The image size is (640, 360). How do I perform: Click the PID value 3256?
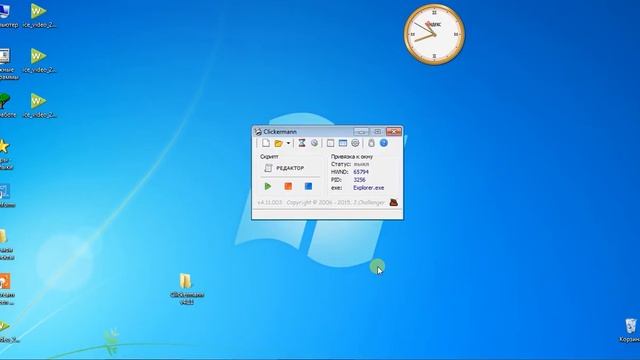point(359,180)
